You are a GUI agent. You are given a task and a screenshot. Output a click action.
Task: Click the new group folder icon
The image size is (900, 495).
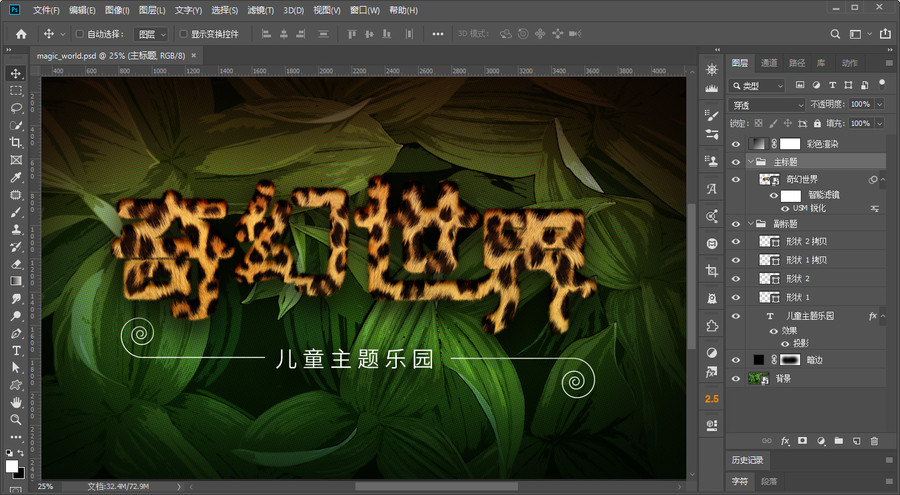click(x=839, y=441)
